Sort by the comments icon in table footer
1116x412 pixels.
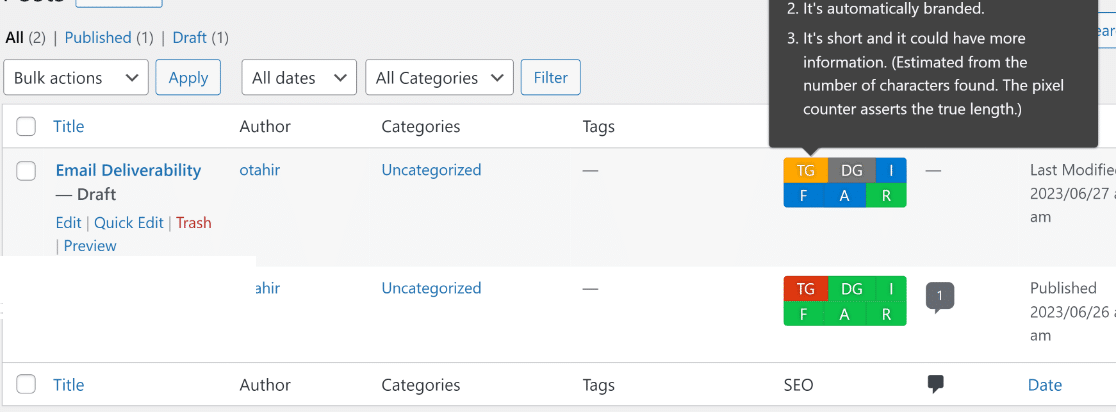[936, 384]
